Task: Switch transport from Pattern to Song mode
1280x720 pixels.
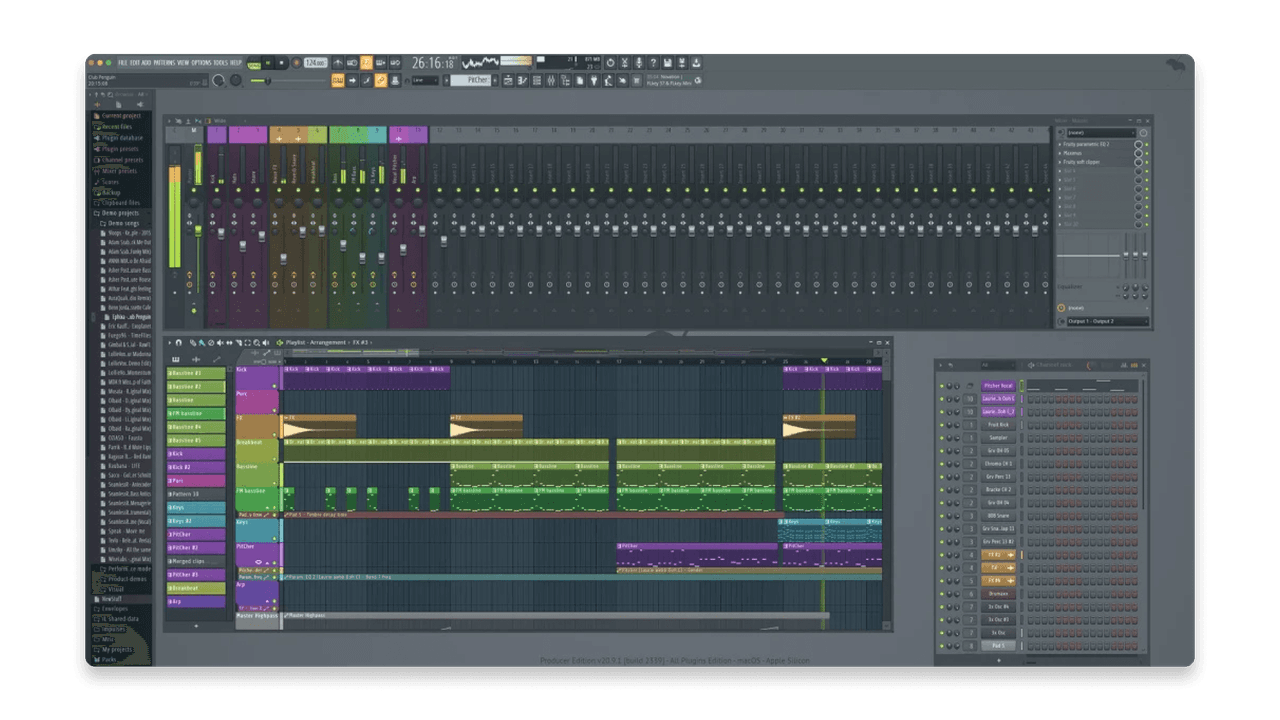Action: [x=254, y=64]
